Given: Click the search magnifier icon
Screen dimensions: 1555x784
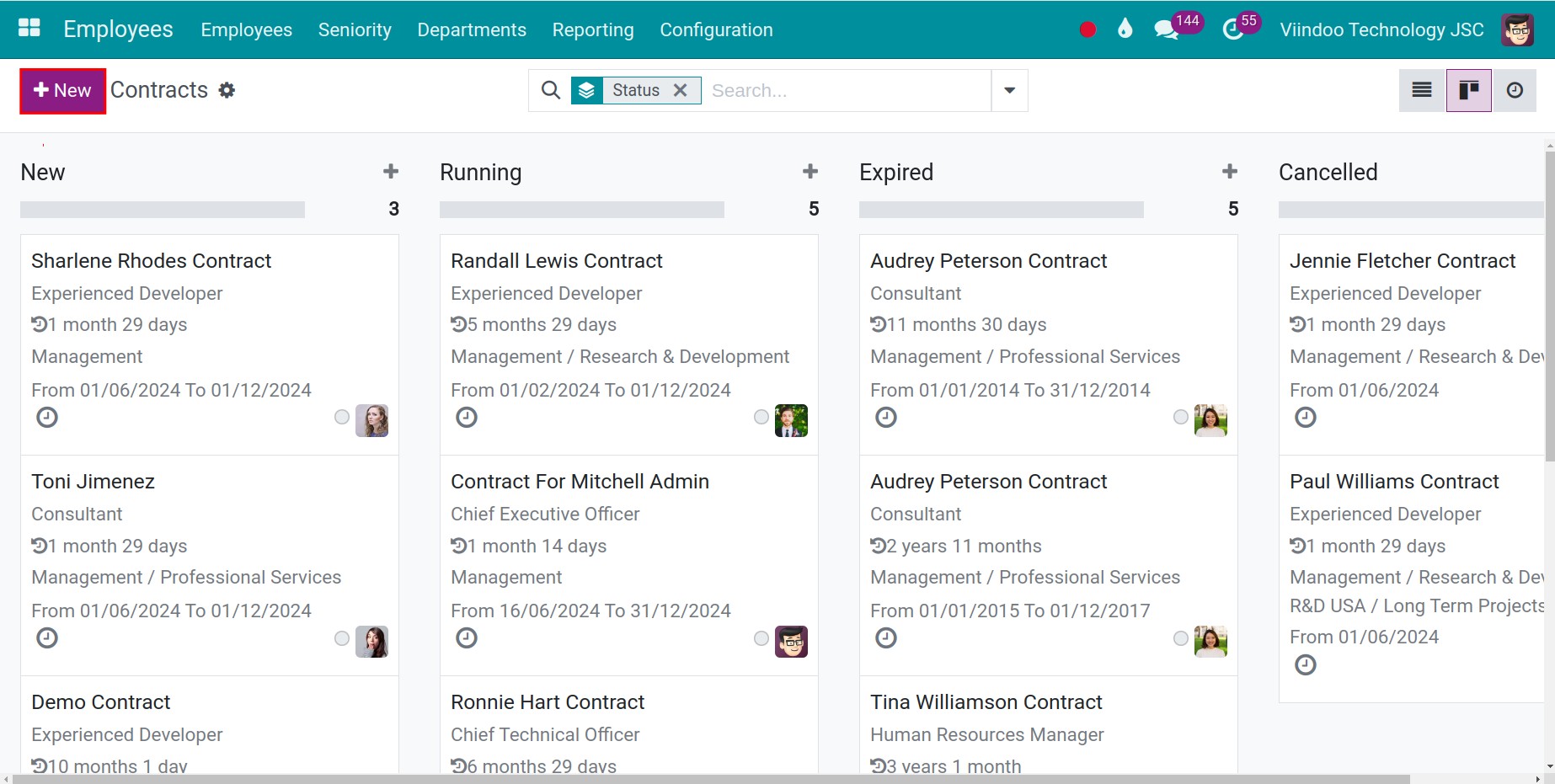Looking at the screenshot, I should click(550, 90).
